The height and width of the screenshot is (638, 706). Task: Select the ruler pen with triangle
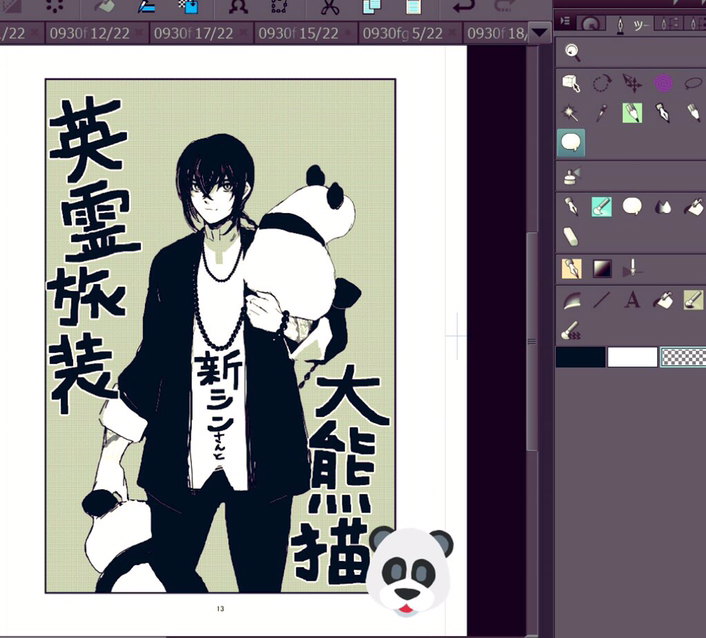pyautogui.click(x=632, y=269)
